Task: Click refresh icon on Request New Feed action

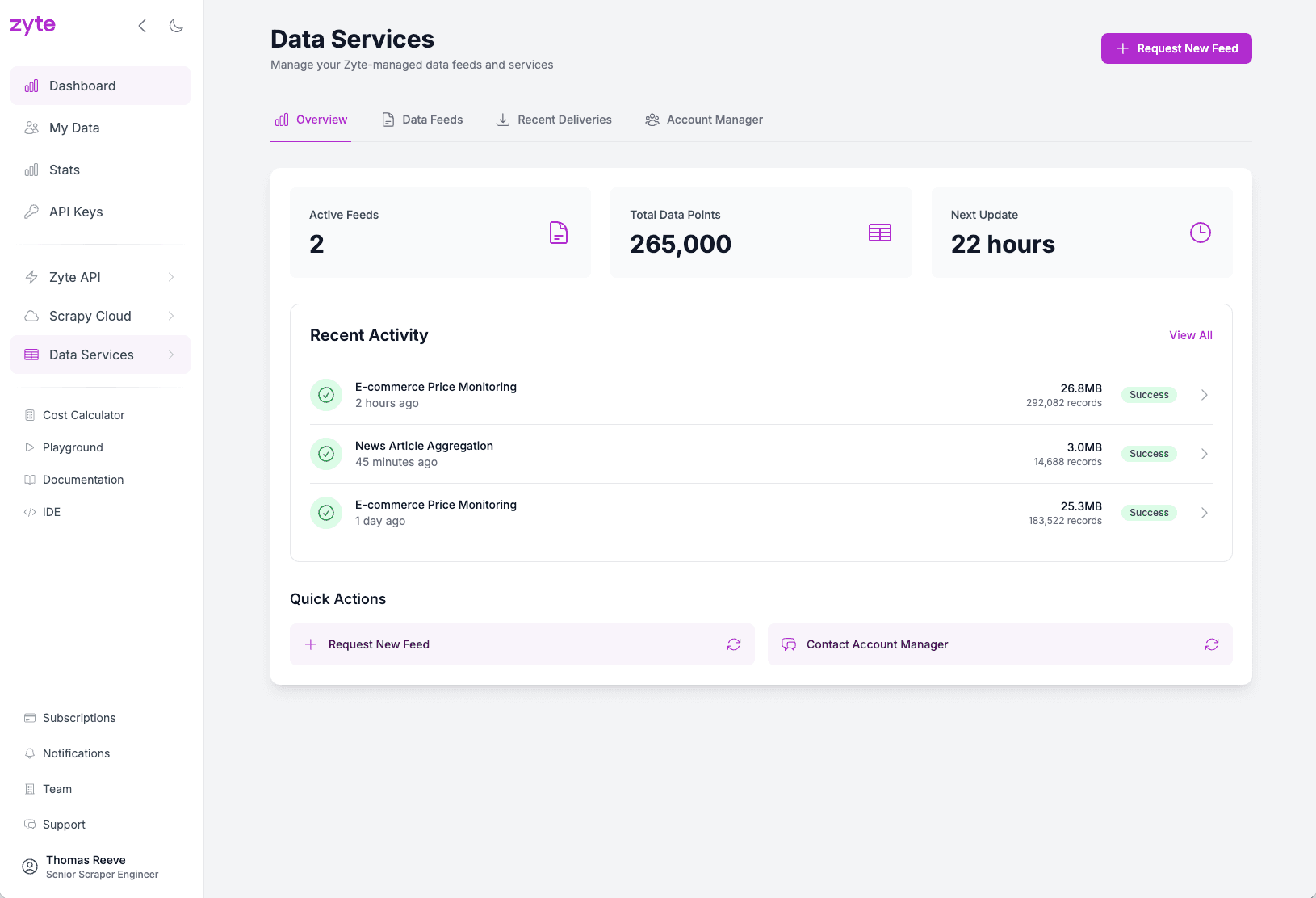Action: tap(734, 644)
